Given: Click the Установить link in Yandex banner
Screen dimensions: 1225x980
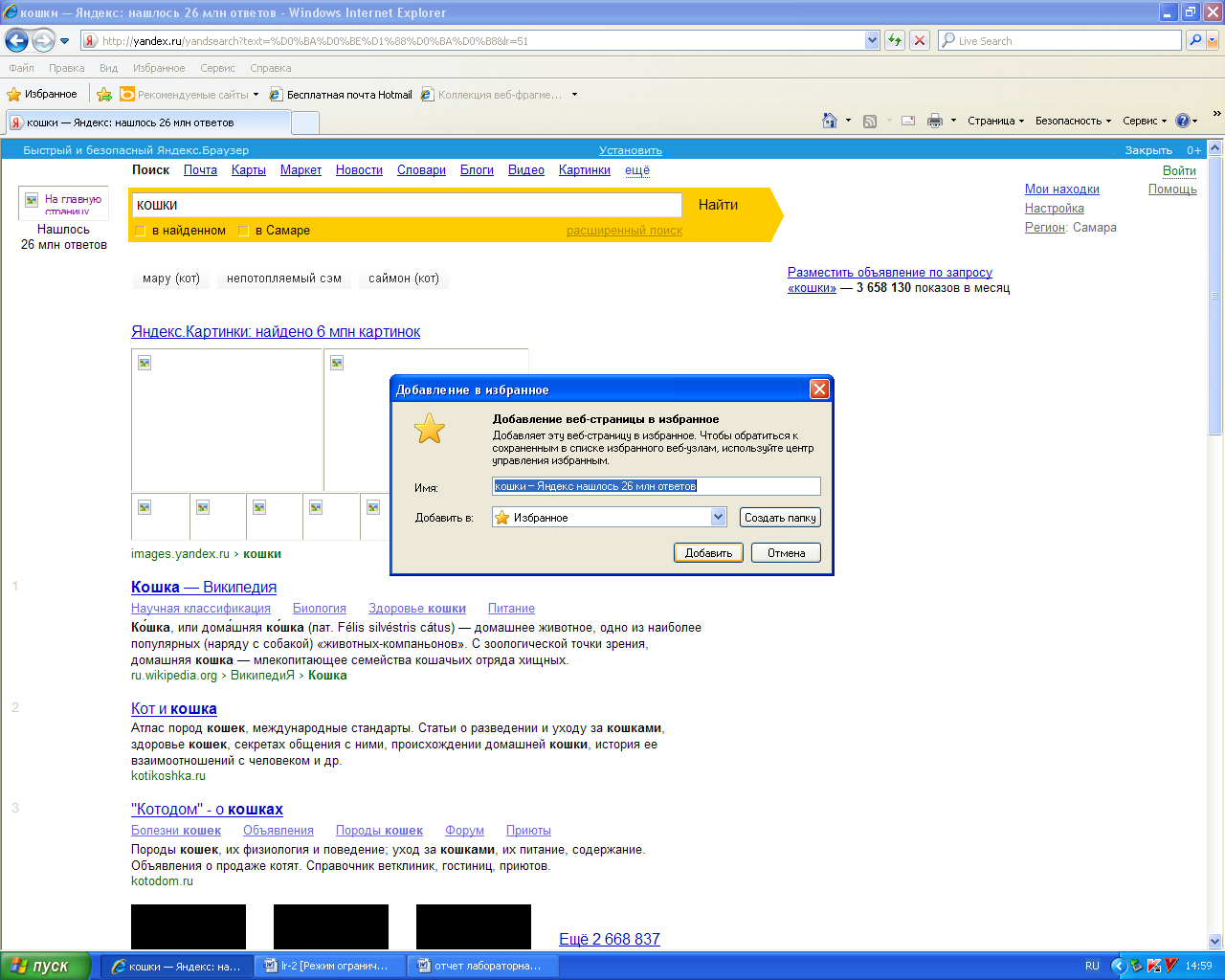Looking at the screenshot, I should point(631,150).
